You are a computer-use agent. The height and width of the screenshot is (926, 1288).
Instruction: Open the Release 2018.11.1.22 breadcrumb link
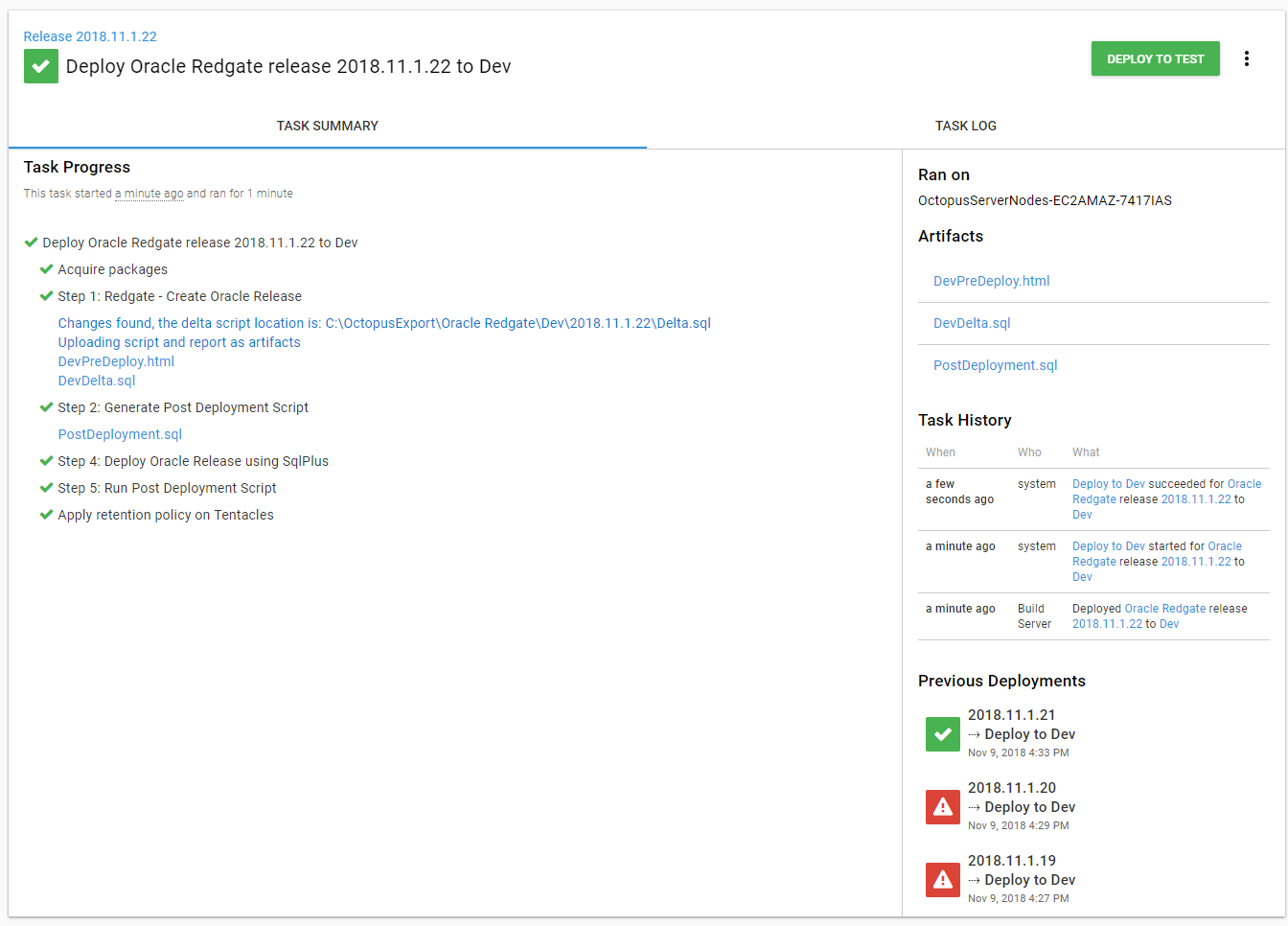coord(90,36)
